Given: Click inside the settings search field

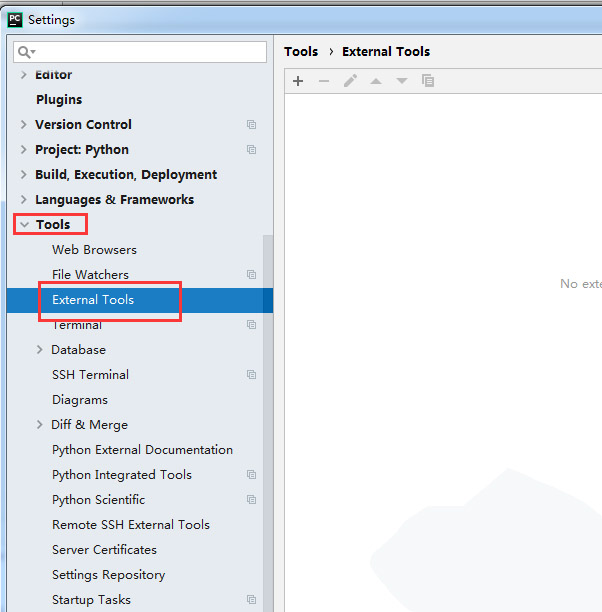Looking at the screenshot, I should click(140, 52).
